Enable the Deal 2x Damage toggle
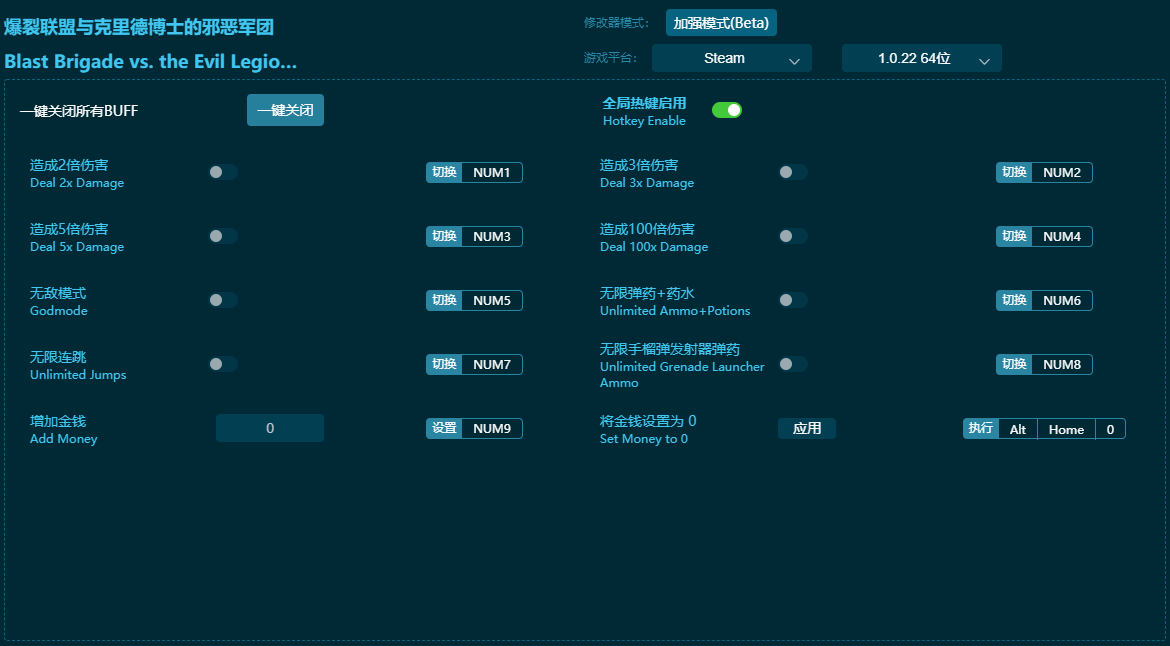1170x646 pixels. point(222,172)
